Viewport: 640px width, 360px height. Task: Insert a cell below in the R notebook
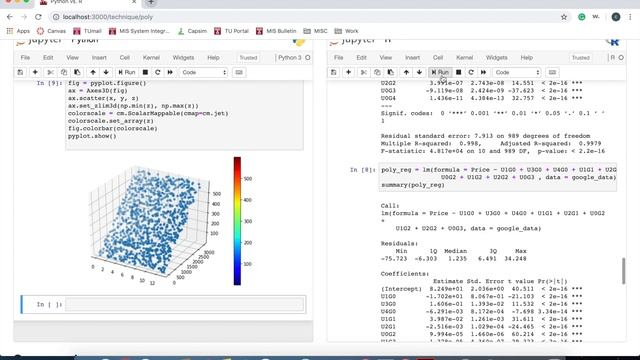click(349, 72)
